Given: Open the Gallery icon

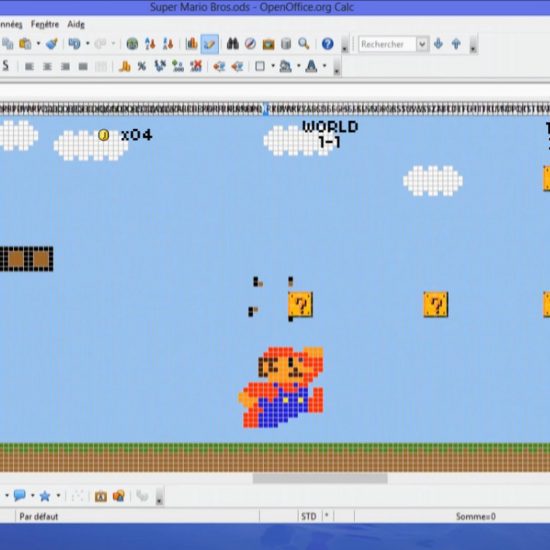Looking at the screenshot, I should click(268, 44).
